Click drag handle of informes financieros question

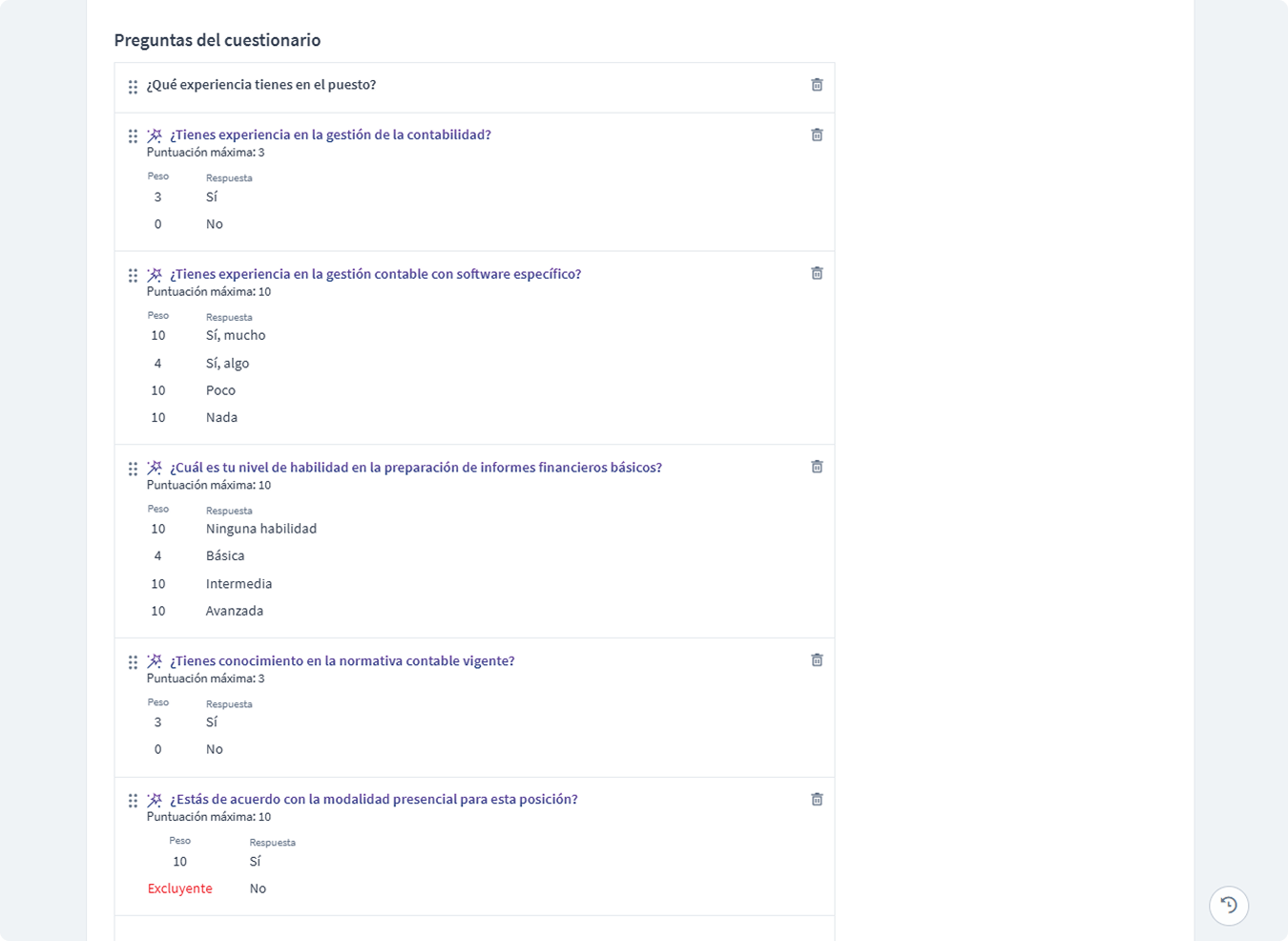133,469
